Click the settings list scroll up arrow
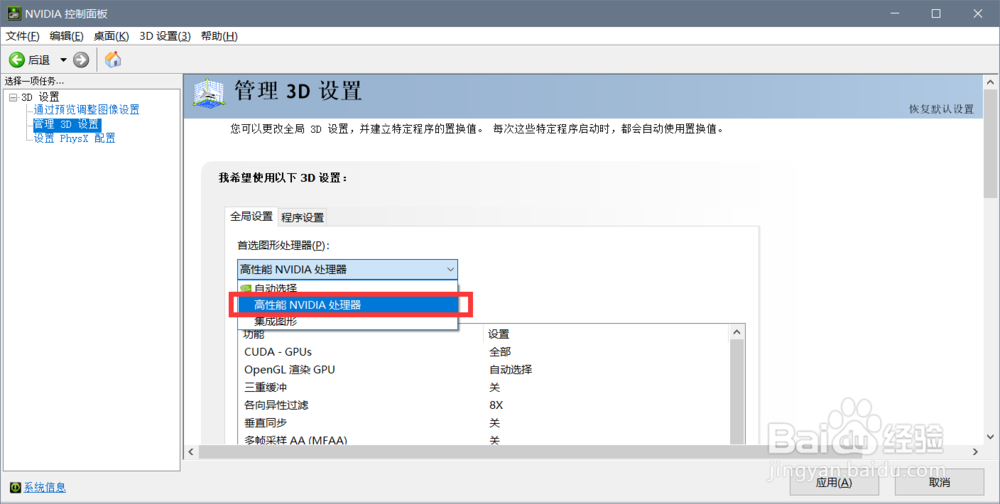The image size is (1000, 504). (x=737, y=332)
